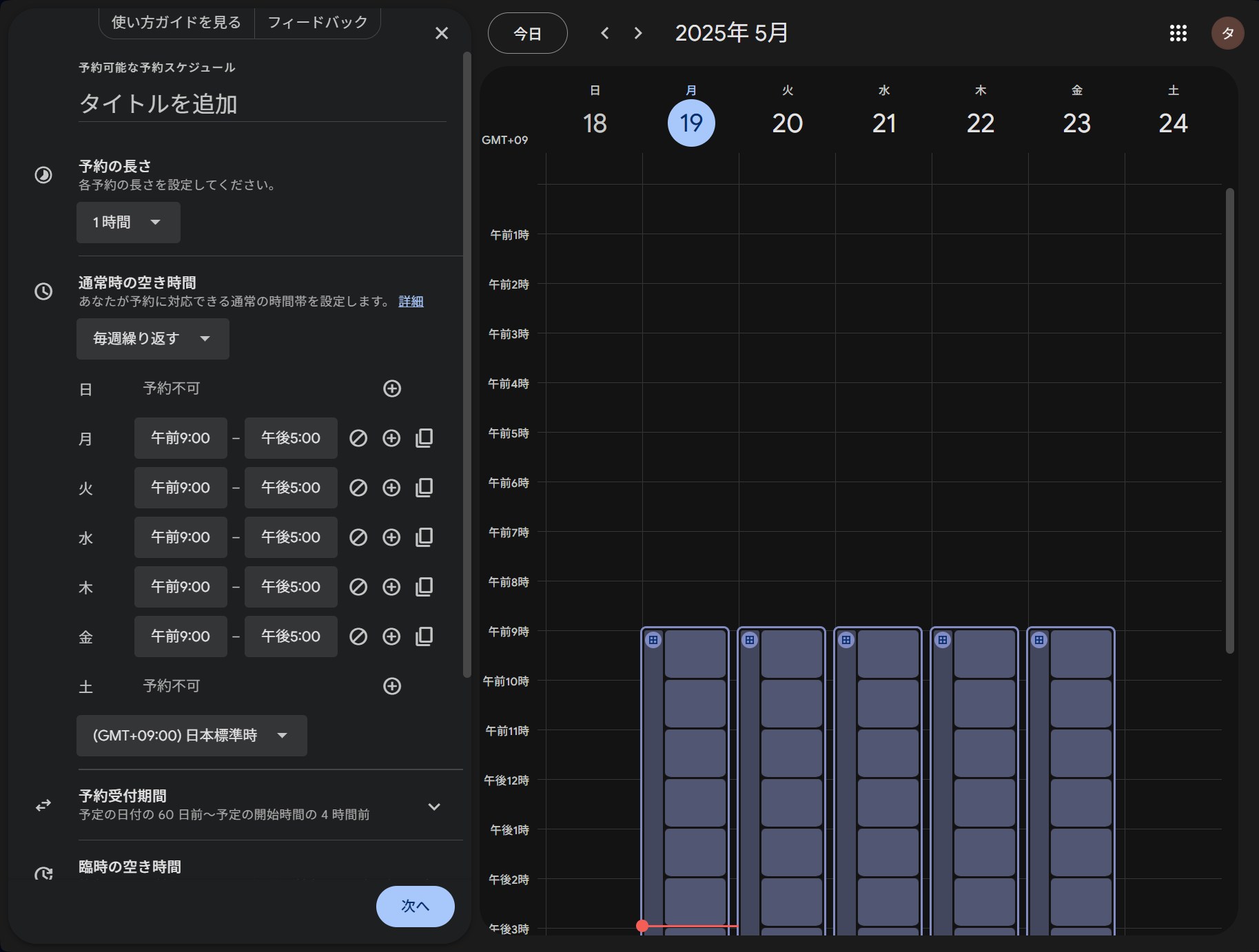Change Thursday (木) end time 午後5:00
This screenshot has height=952, width=1259.
291,587
